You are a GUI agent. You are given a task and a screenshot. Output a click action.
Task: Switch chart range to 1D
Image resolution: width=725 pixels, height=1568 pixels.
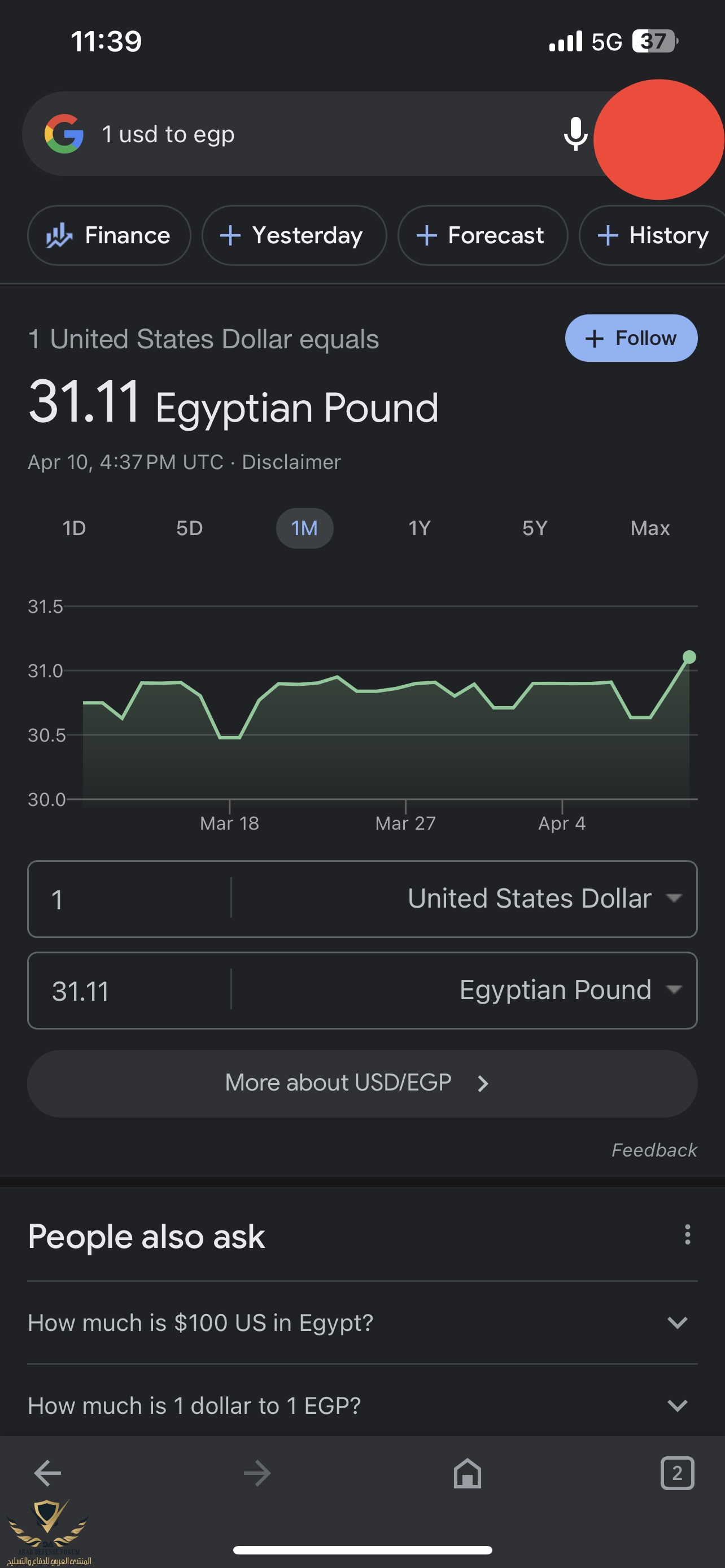click(x=75, y=528)
